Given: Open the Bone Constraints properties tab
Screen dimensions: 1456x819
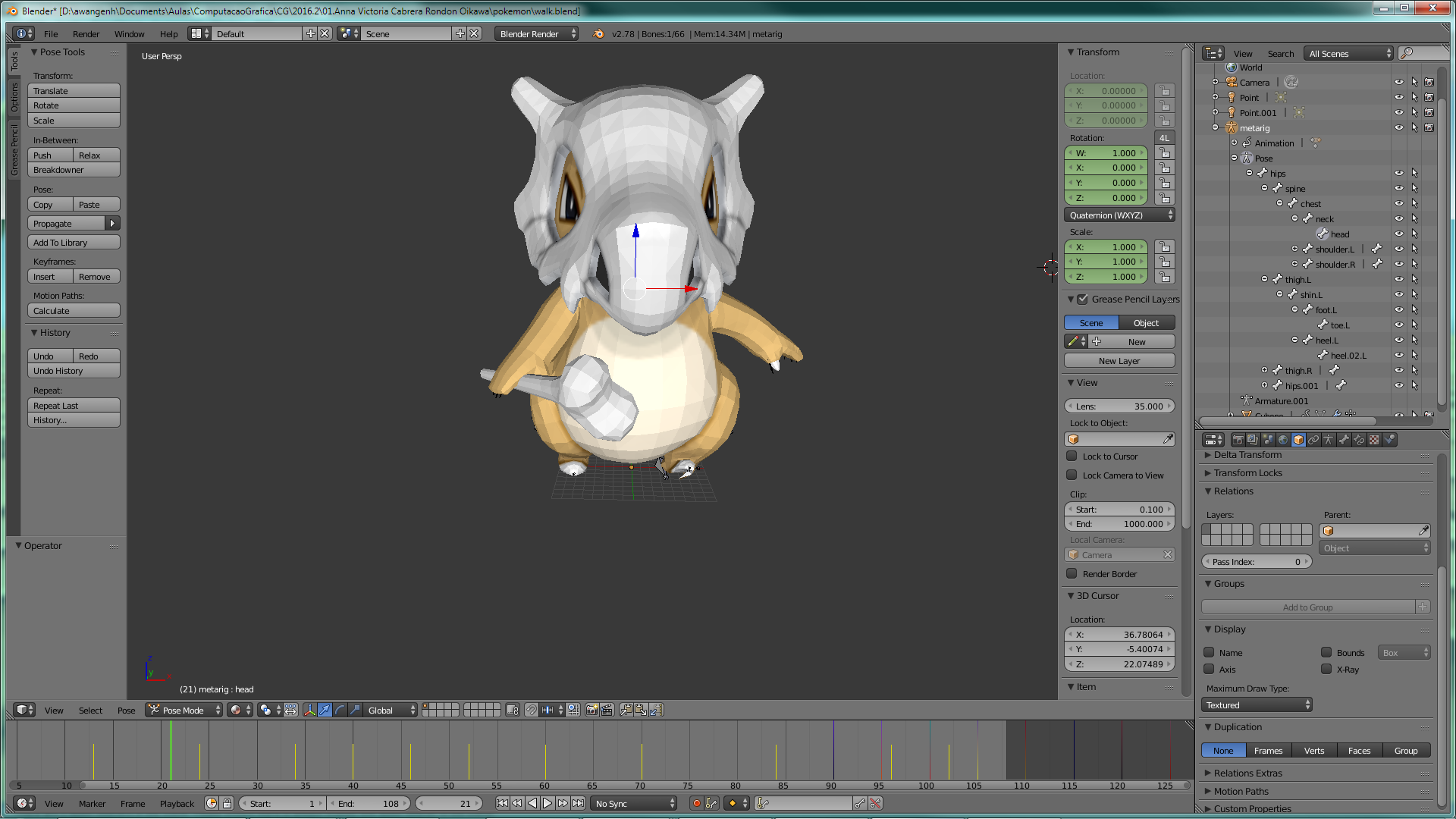Looking at the screenshot, I should point(1359,440).
